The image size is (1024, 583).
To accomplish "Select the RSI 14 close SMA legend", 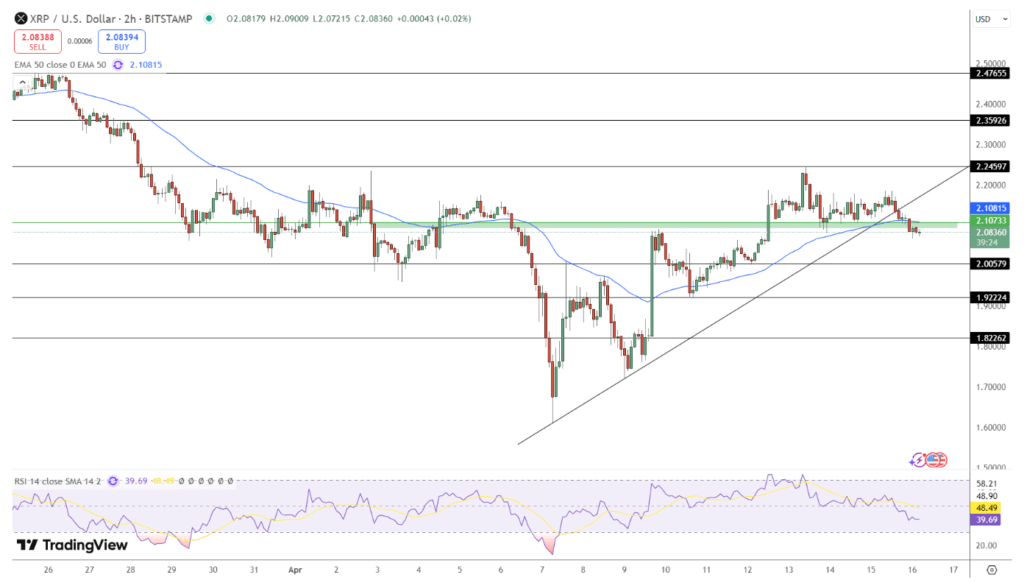I will [57, 481].
